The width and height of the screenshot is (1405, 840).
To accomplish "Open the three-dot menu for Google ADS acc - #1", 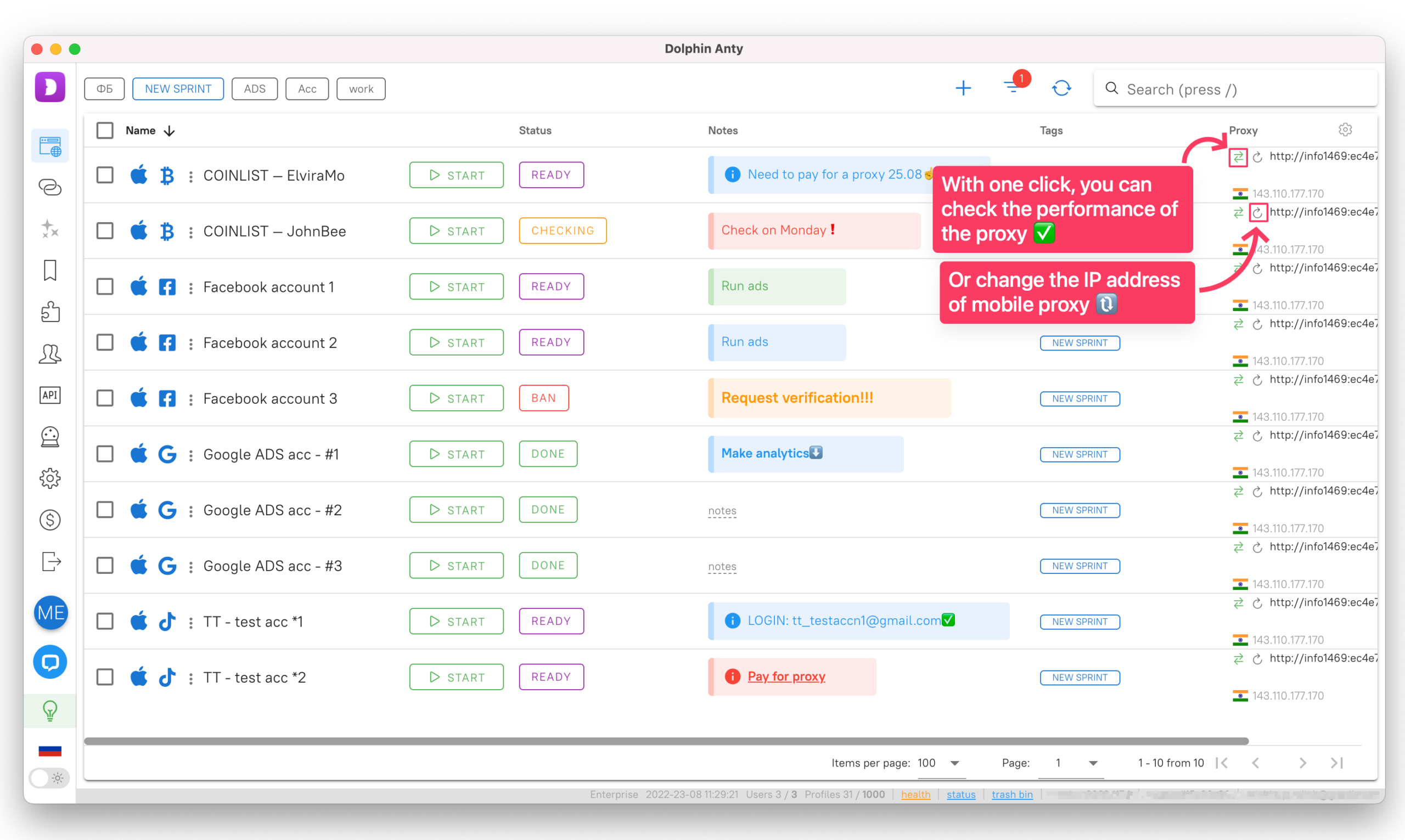I will (191, 454).
